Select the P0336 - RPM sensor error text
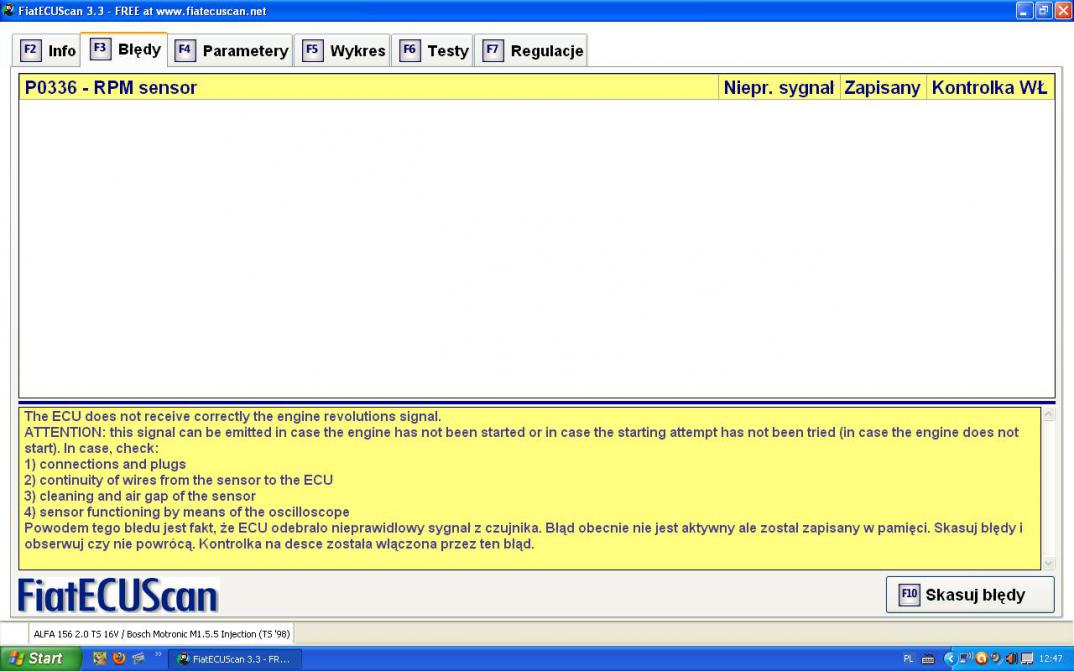Screen dimensions: 1074x671 [111, 88]
